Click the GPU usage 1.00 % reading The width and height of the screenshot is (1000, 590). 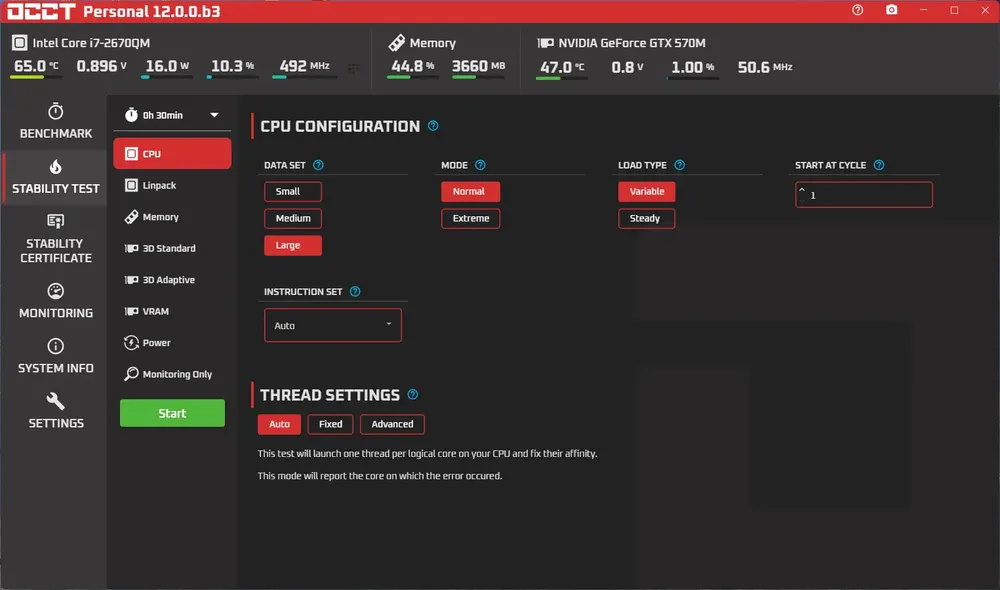693,68
